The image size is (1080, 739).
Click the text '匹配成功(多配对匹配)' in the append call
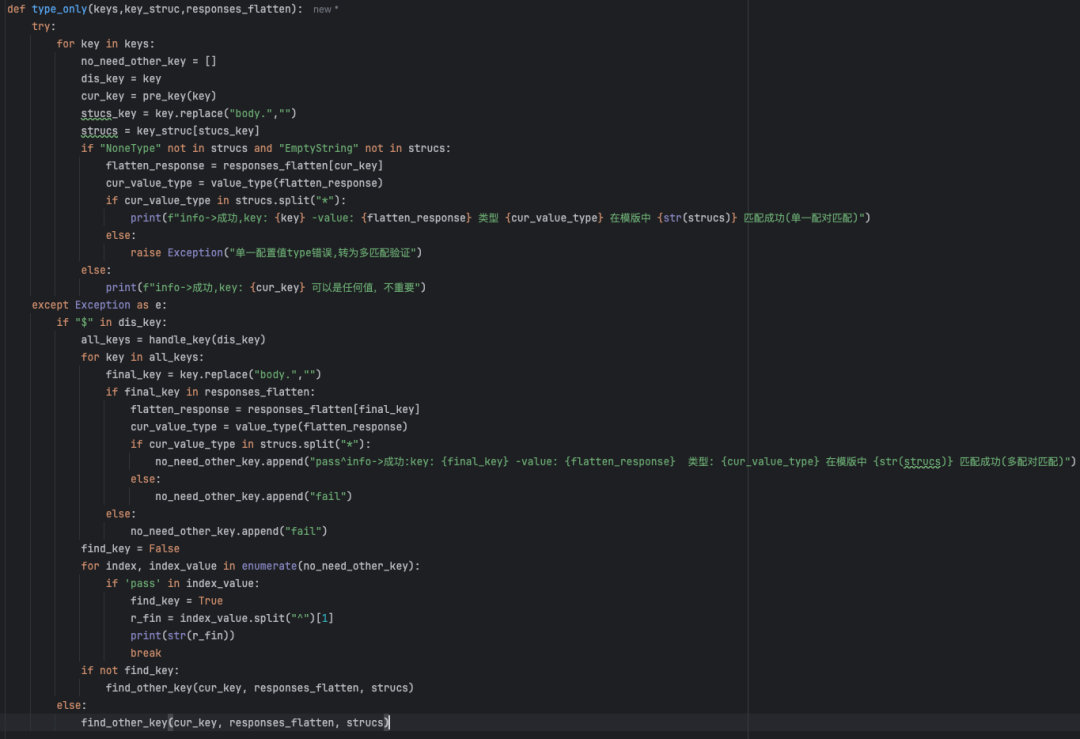point(1012,461)
